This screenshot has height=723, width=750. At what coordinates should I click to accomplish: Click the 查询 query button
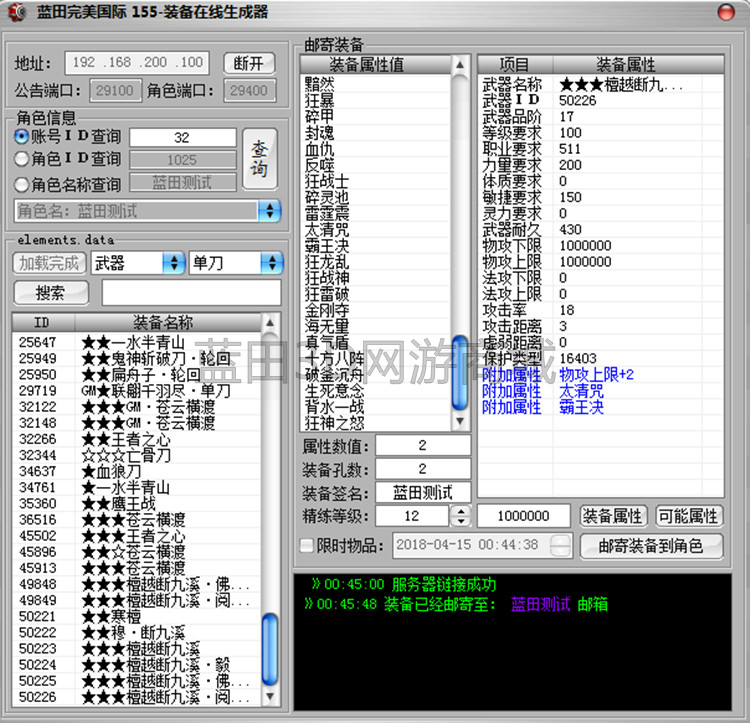(259, 158)
